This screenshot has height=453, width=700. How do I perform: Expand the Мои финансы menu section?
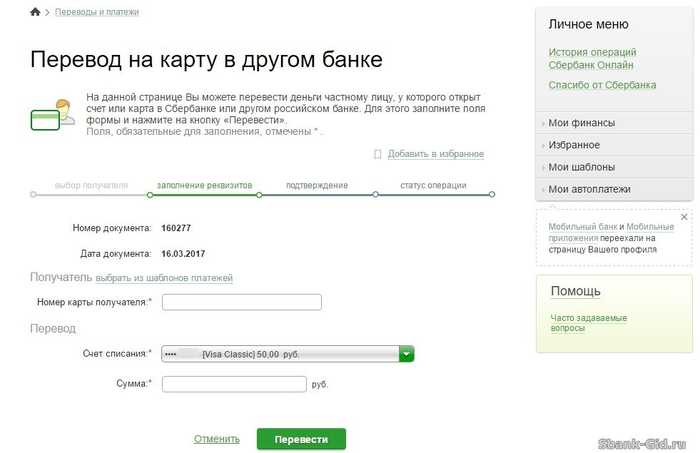(x=614, y=123)
